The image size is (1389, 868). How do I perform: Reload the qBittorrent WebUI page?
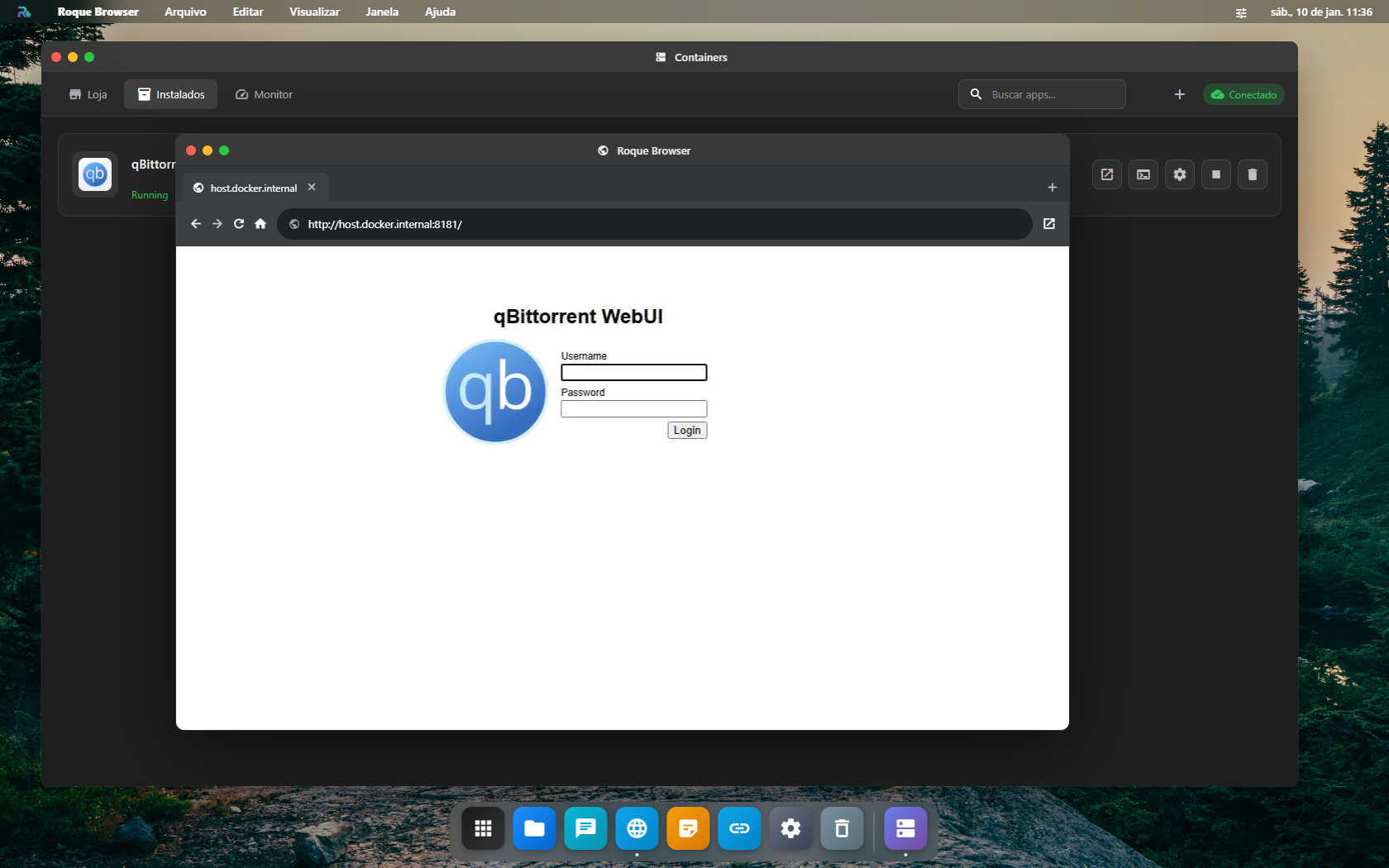click(238, 224)
